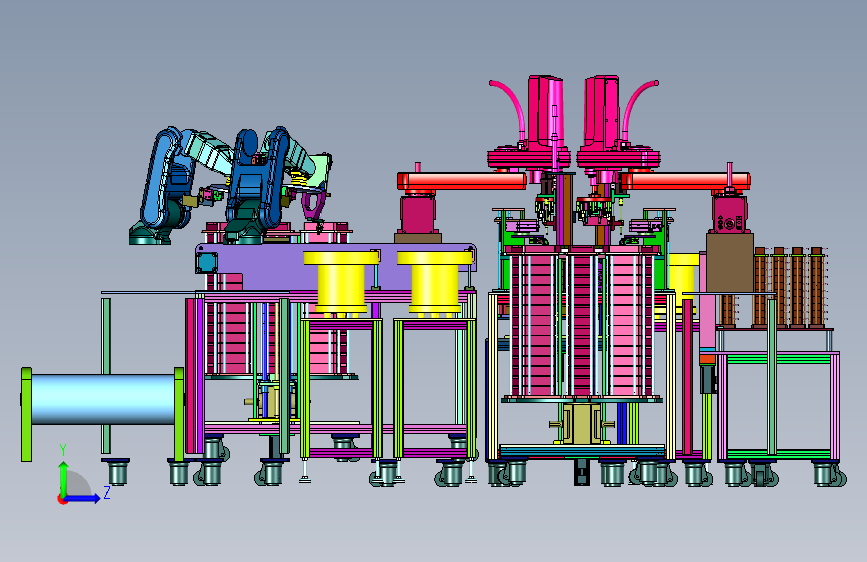The image size is (867, 562).
Task: Click the gray quarter-circle plane of the triad
Action: [79, 484]
